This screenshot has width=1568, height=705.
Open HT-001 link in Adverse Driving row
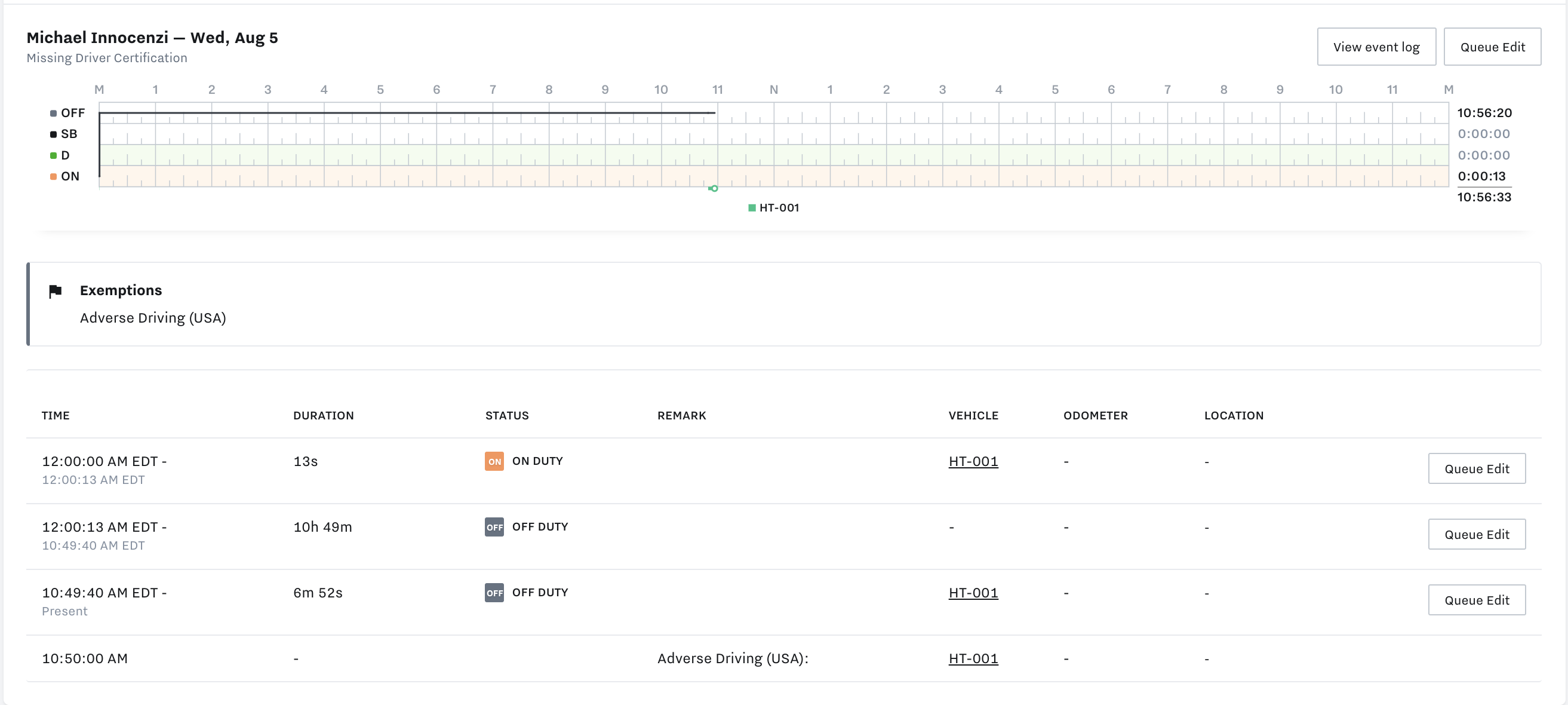point(973,659)
